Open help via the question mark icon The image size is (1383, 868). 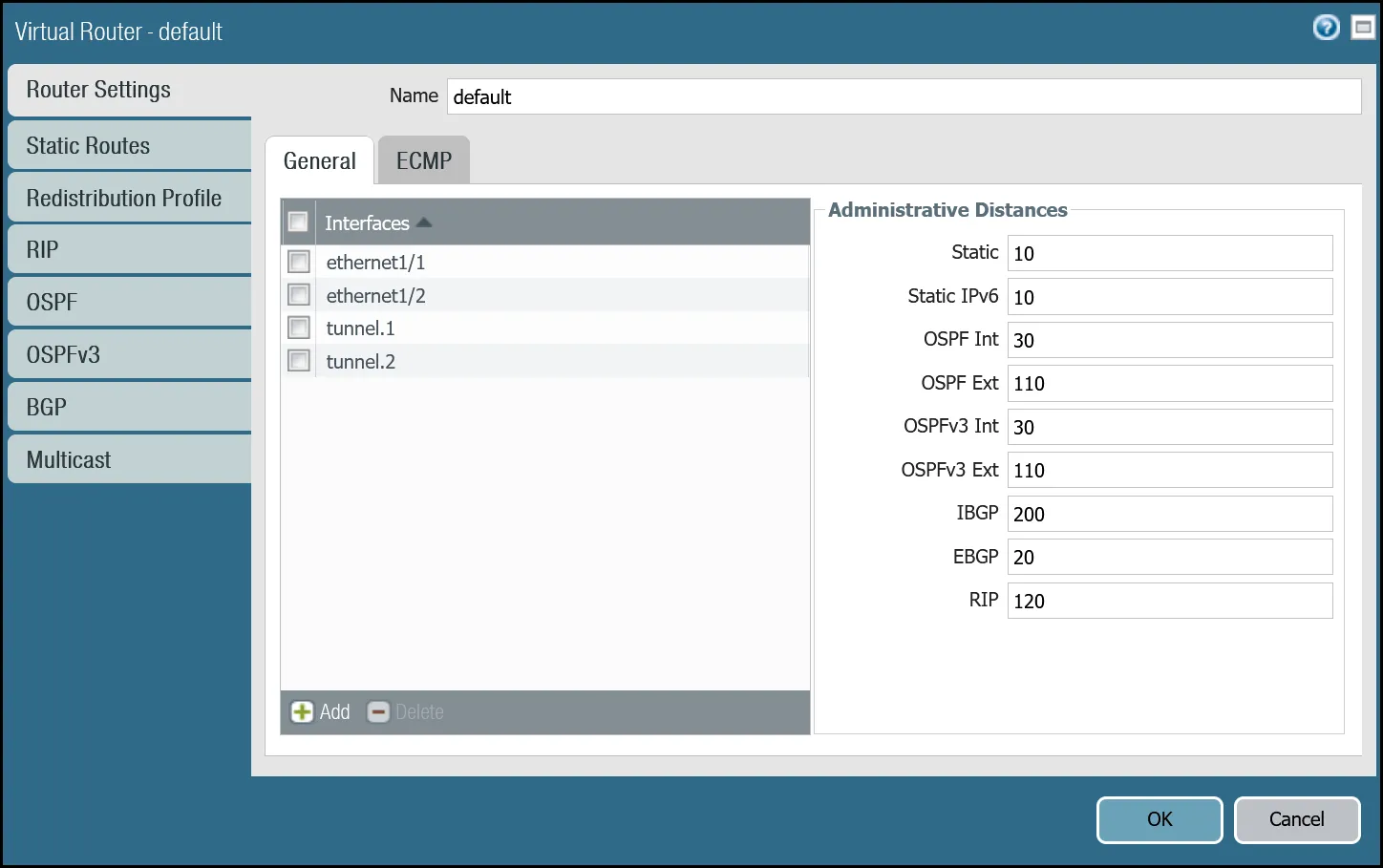[x=1326, y=28]
